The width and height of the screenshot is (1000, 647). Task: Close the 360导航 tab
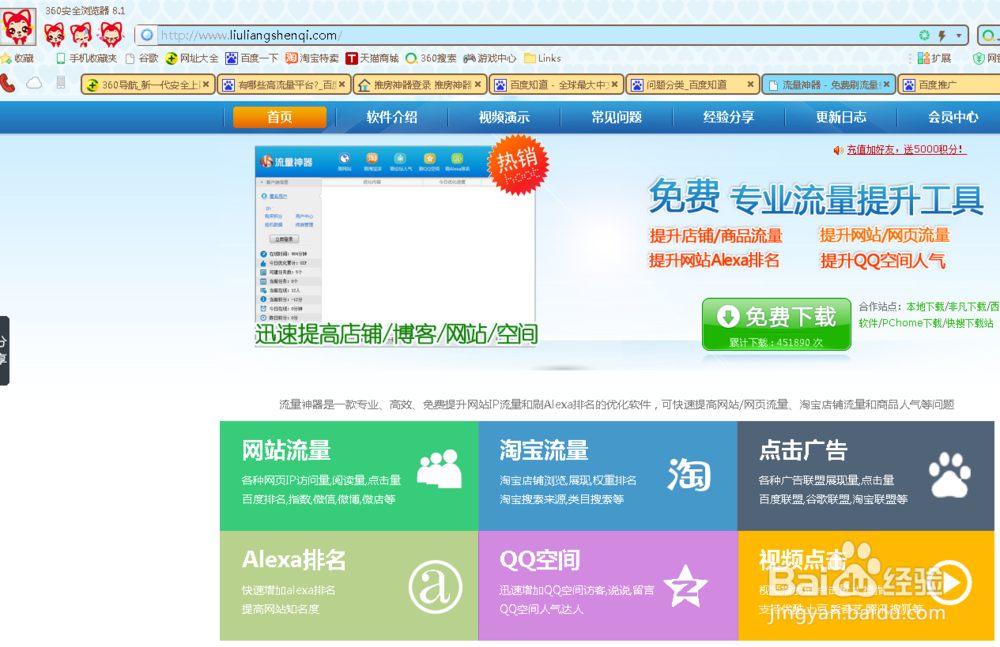pyautogui.click(x=205, y=84)
